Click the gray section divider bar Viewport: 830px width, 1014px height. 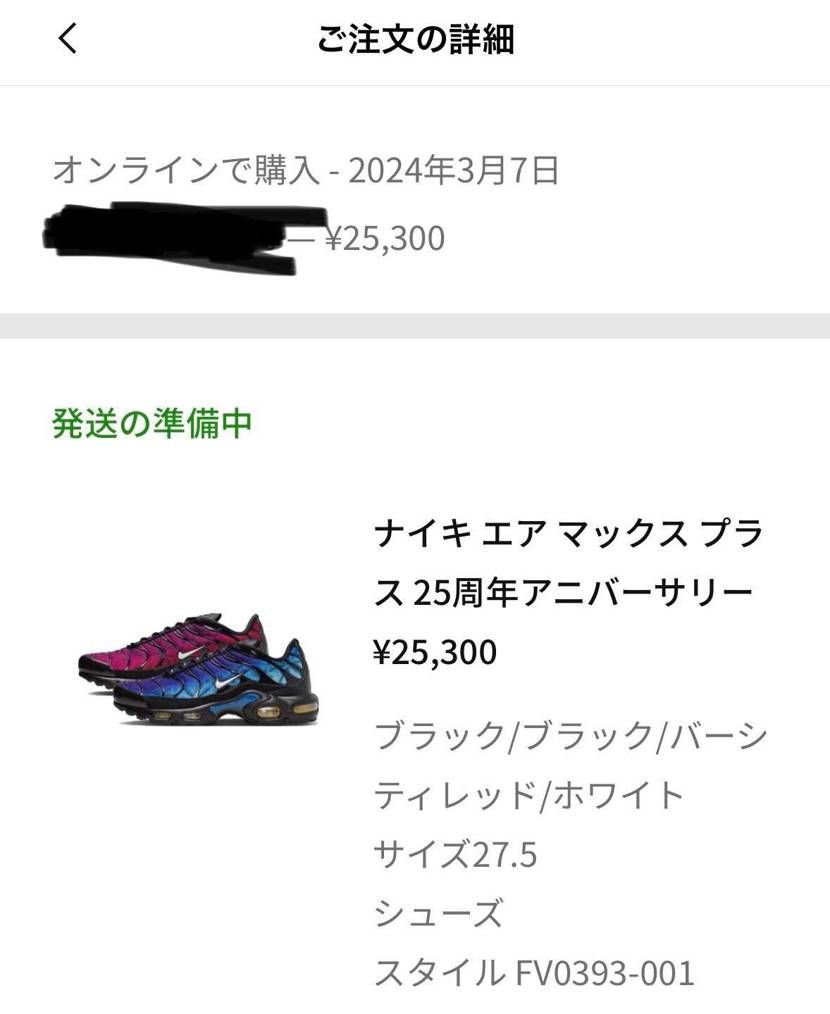click(x=415, y=326)
